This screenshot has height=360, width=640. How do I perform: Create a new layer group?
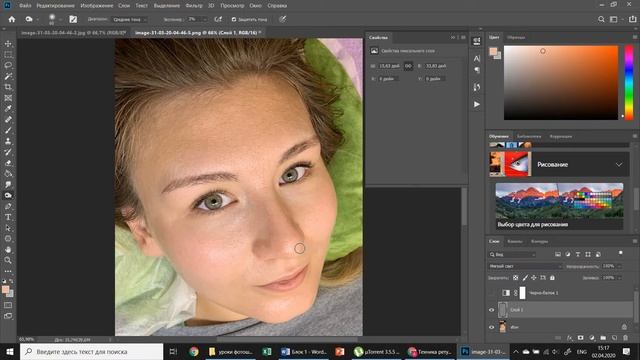603,338
